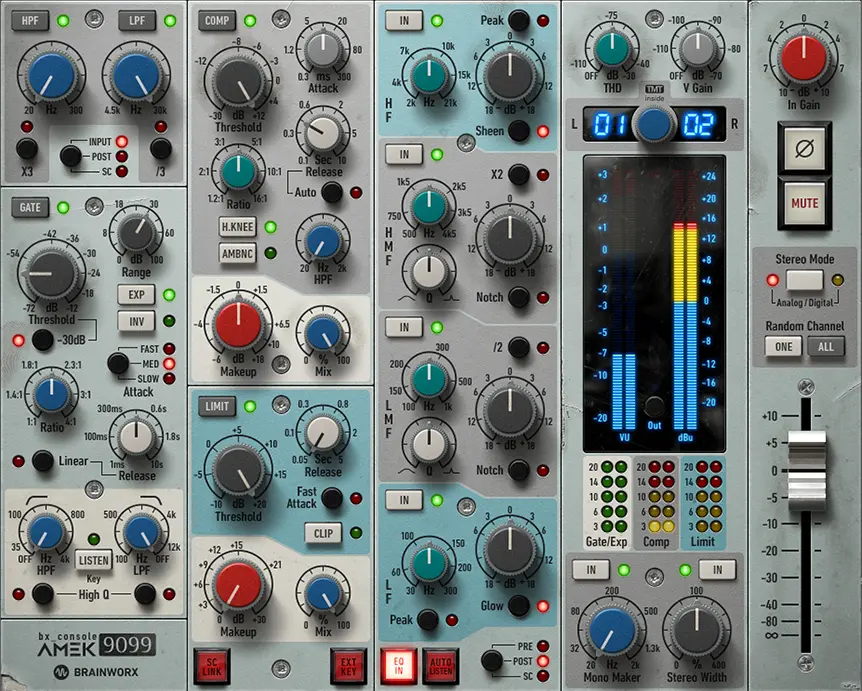Click the HMF X2 frequency button
The height and width of the screenshot is (691, 862).
[518, 174]
